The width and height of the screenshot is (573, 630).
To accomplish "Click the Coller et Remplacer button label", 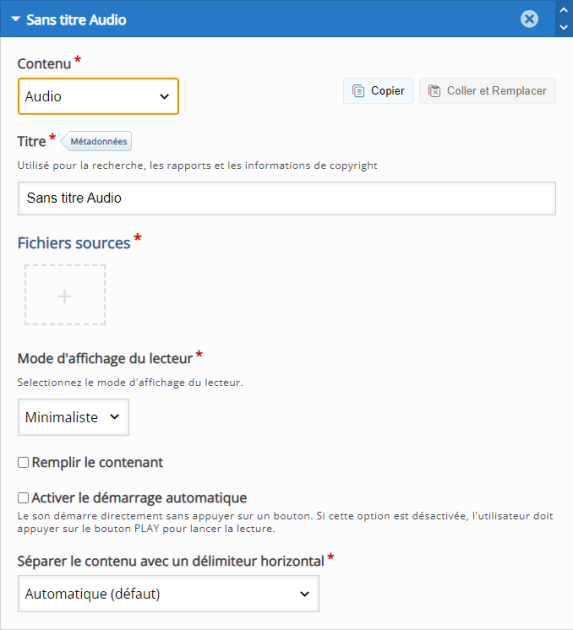I will click(497, 91).
